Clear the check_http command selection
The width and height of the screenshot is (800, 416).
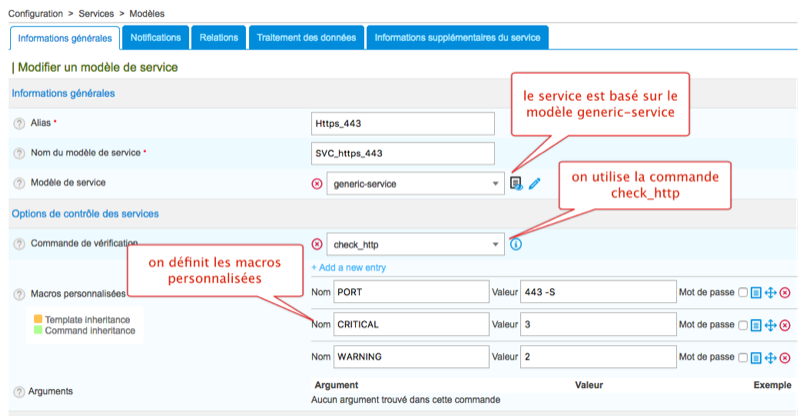[318, 244]
